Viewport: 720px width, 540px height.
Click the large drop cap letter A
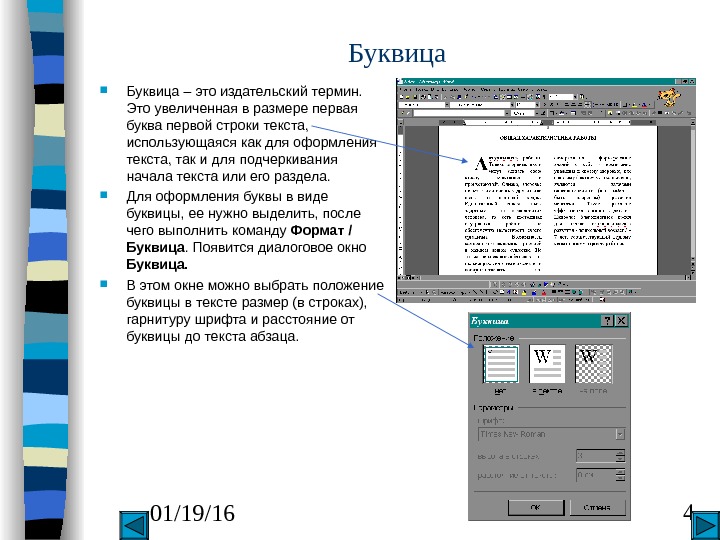(480, 163)
